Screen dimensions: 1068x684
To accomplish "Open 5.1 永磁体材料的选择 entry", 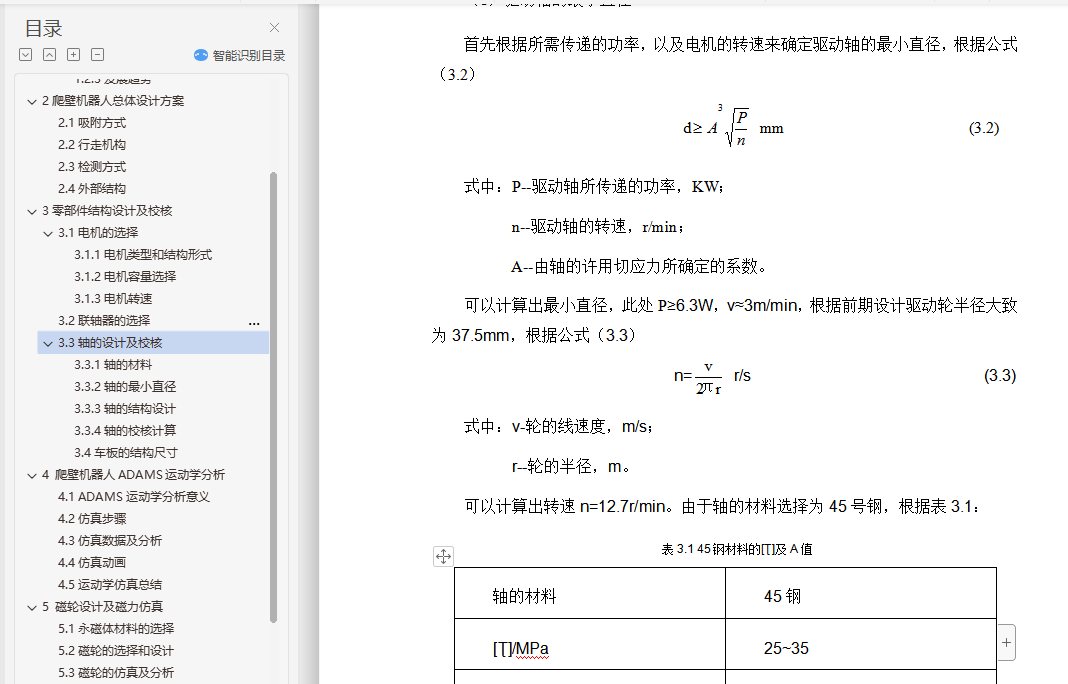I will 116,628.
